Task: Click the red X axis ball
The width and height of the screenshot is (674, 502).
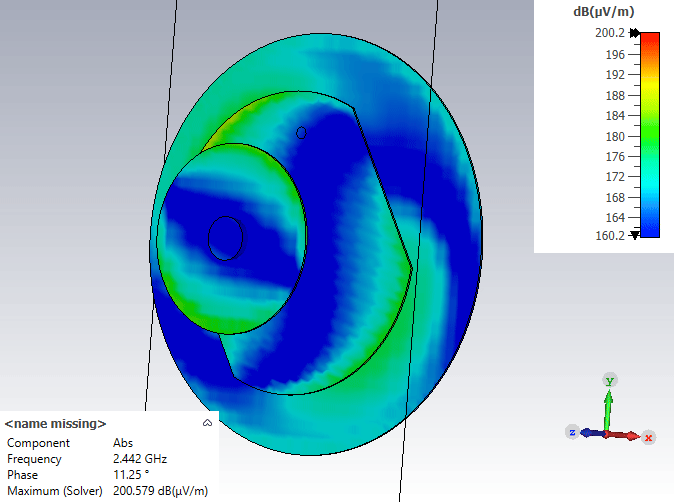Action: click(648, 437)
